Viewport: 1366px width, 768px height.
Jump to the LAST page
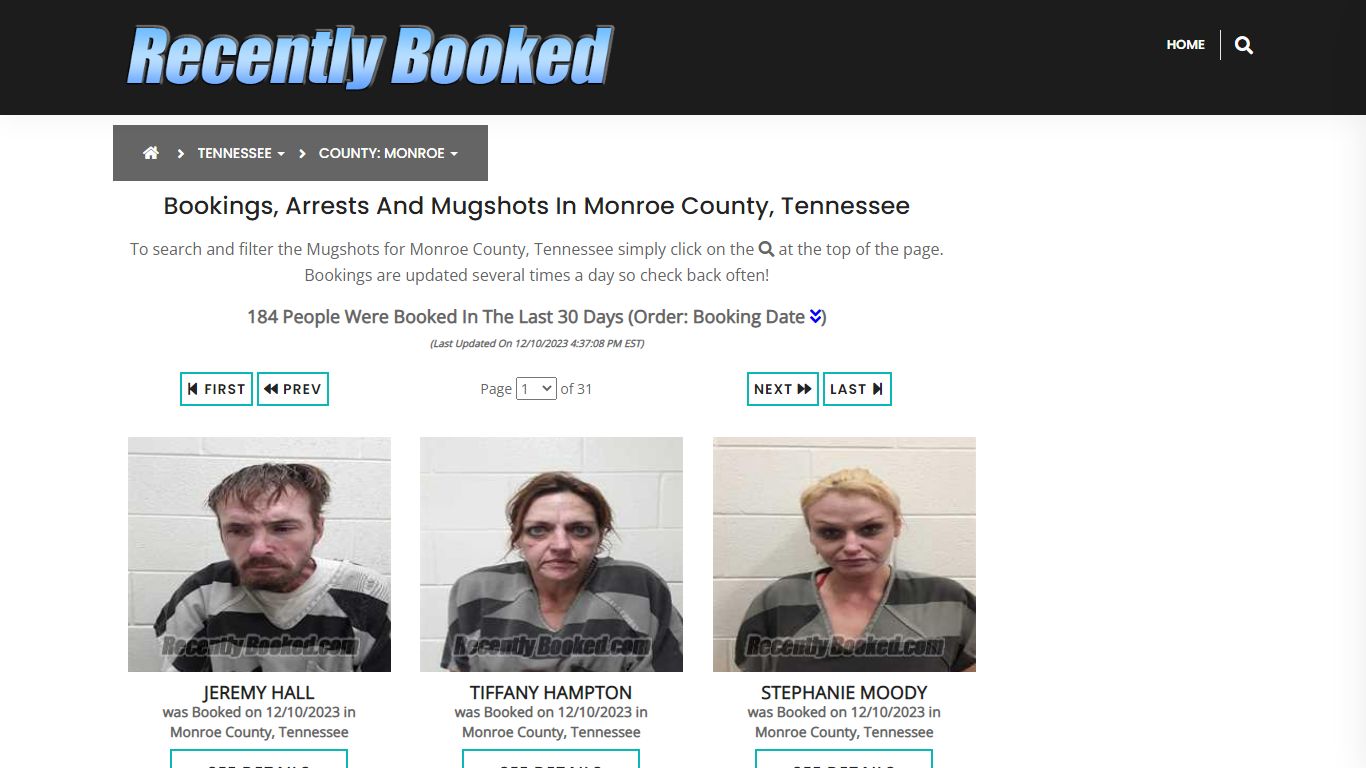[x=857, y=389]
